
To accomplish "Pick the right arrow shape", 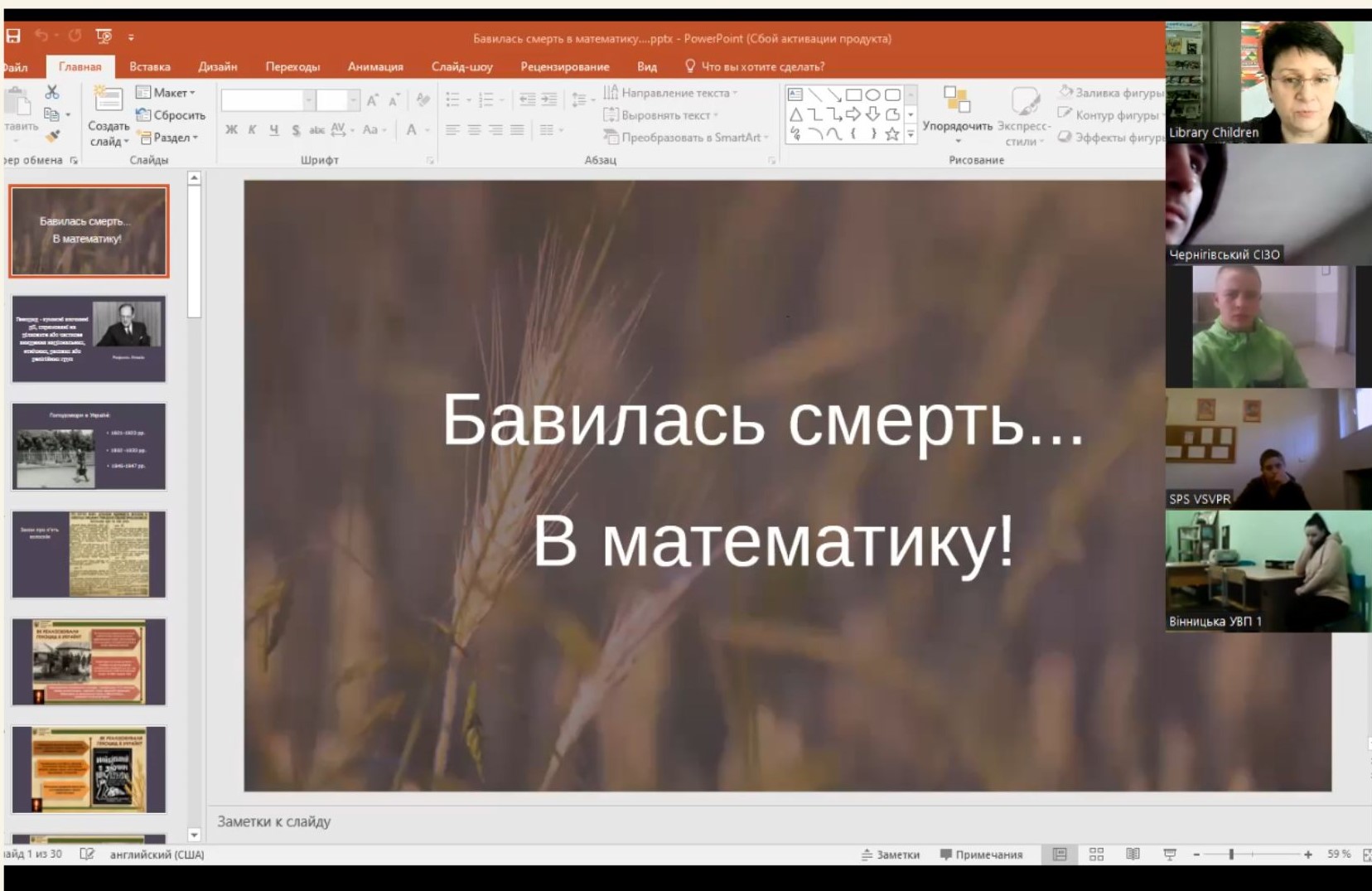I will tap(853, 114).
